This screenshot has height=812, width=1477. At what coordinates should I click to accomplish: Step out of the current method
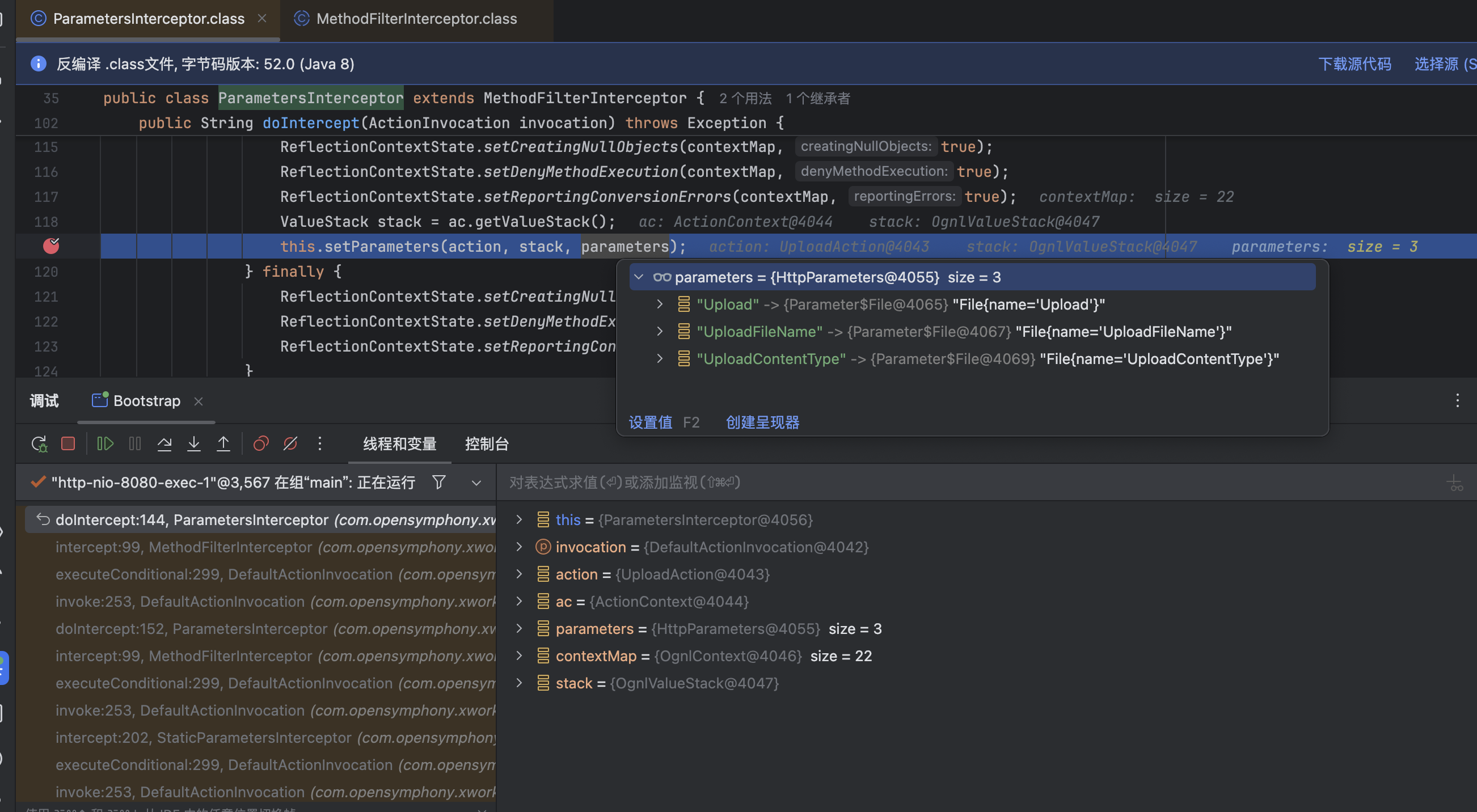223,443
